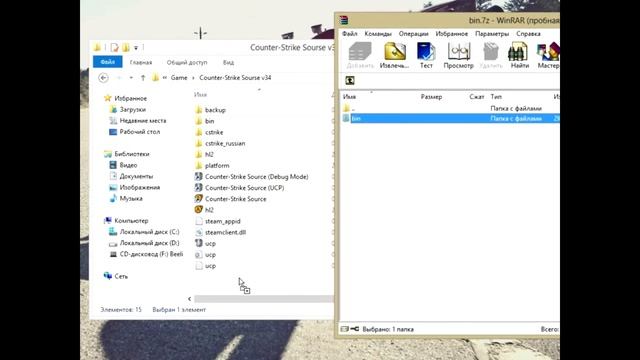This screenshot has height=360, width=640.
Task: Open CD-дисковод (F:) drive
Action: click(146, 254)
